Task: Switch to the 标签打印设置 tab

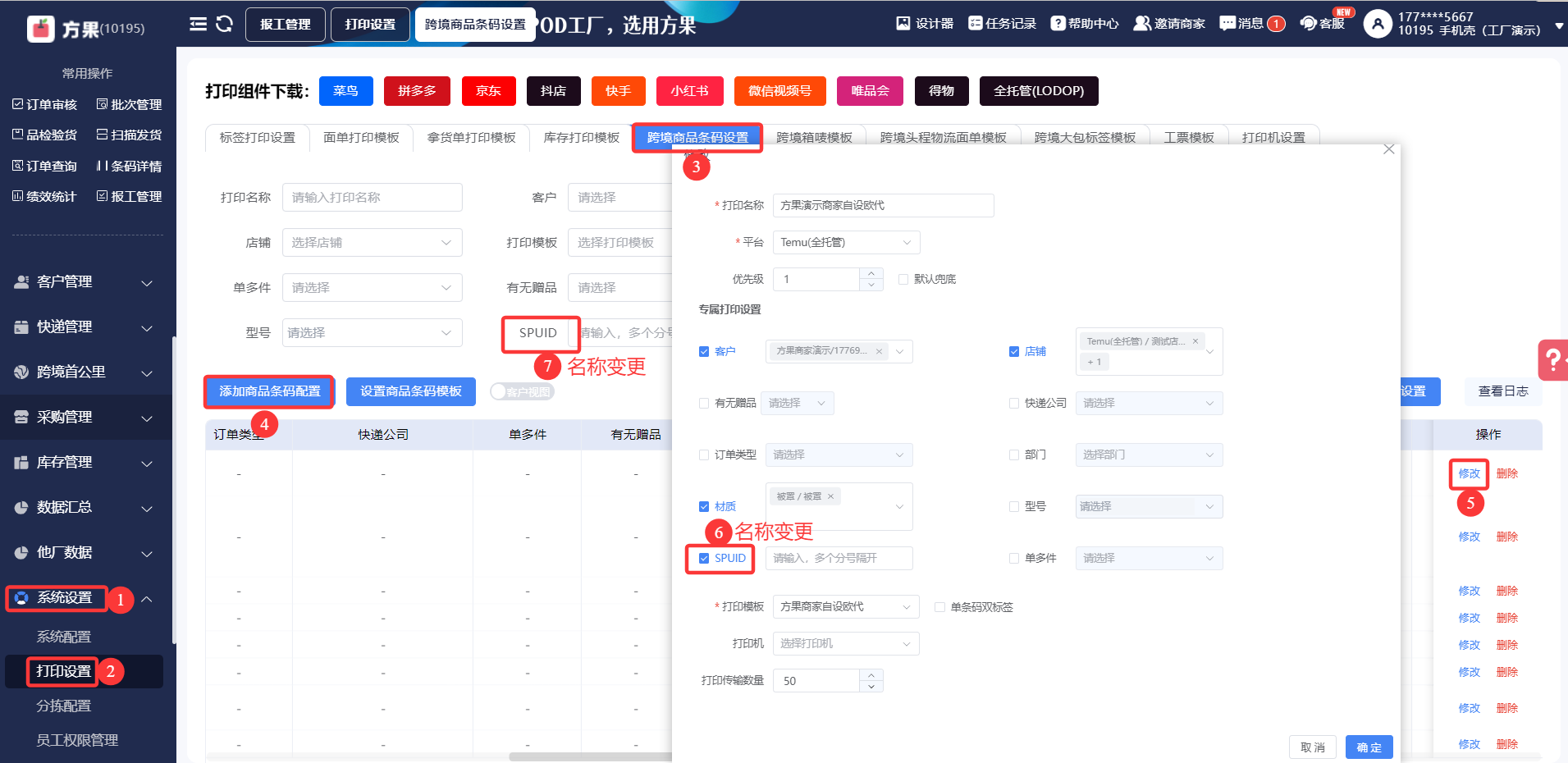Action: [x=258, y=138]
